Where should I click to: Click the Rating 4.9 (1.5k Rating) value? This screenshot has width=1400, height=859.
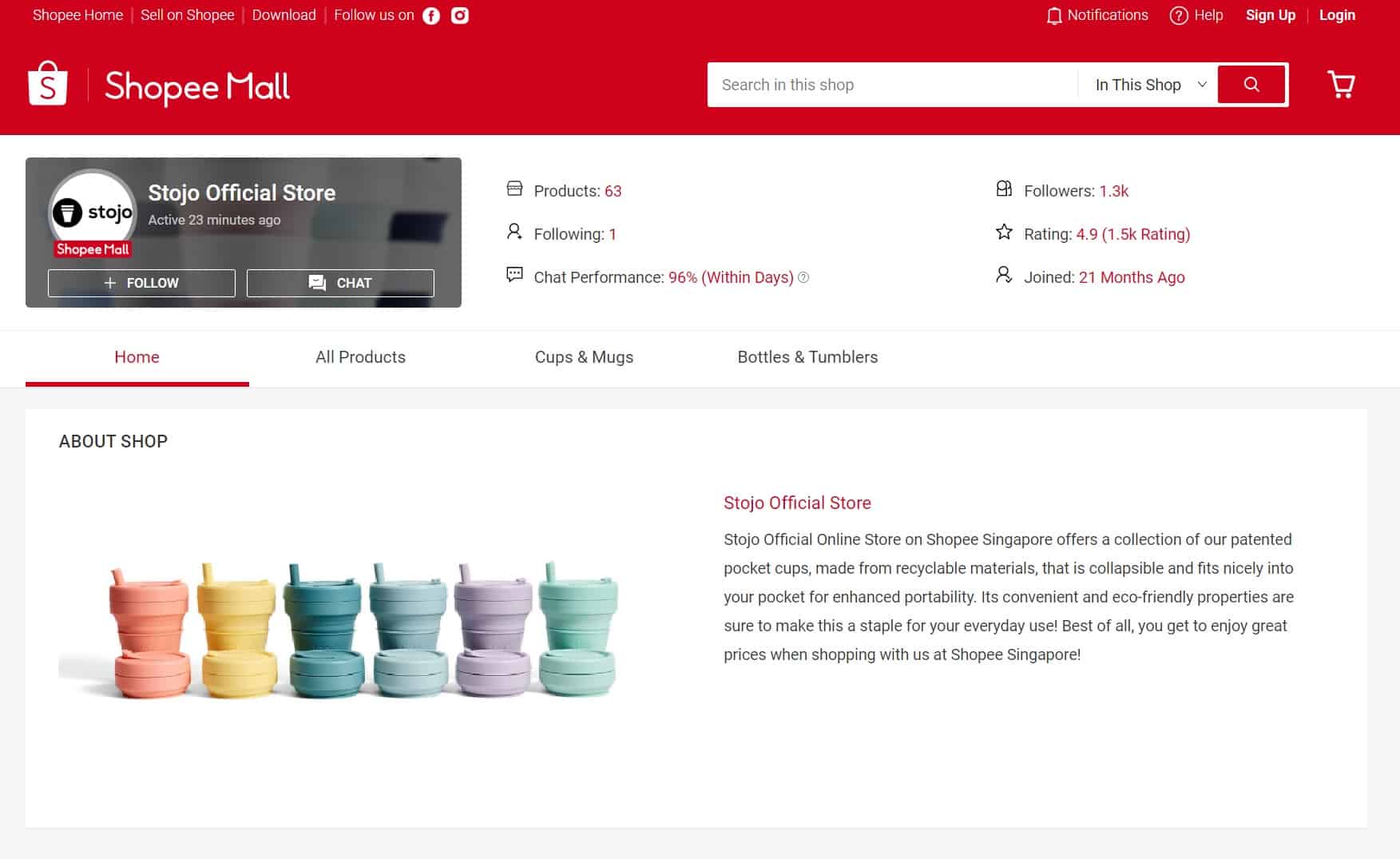coord(1132,234)
